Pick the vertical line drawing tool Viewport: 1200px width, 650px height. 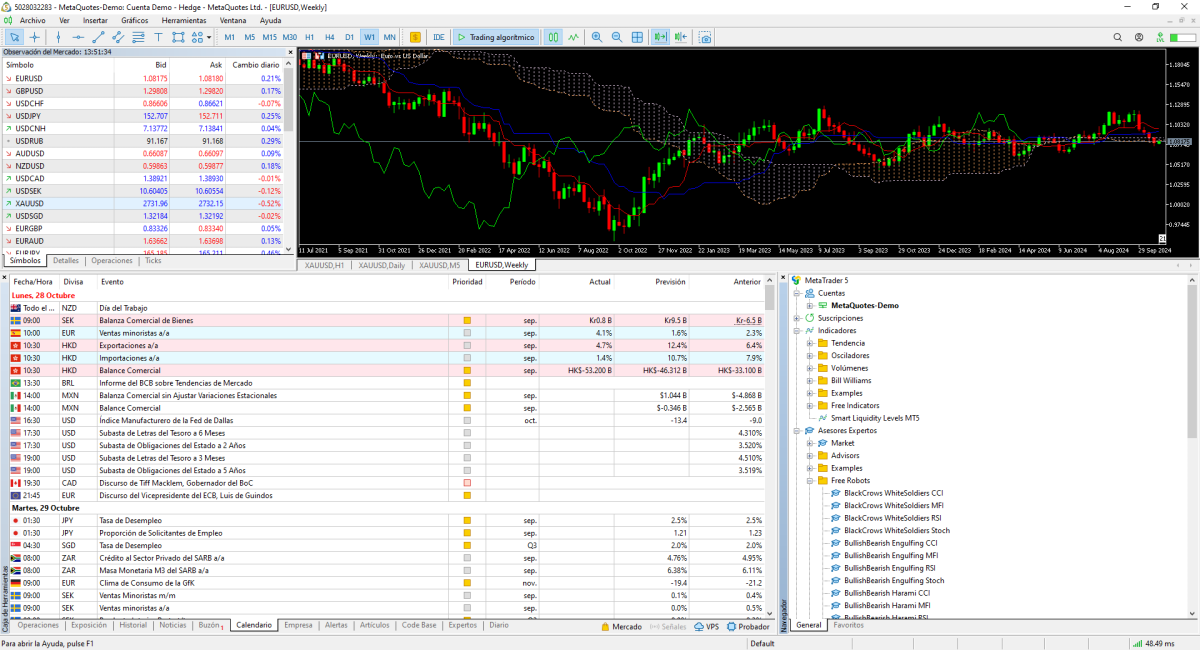pyautogui.click(x=58, y=37)
